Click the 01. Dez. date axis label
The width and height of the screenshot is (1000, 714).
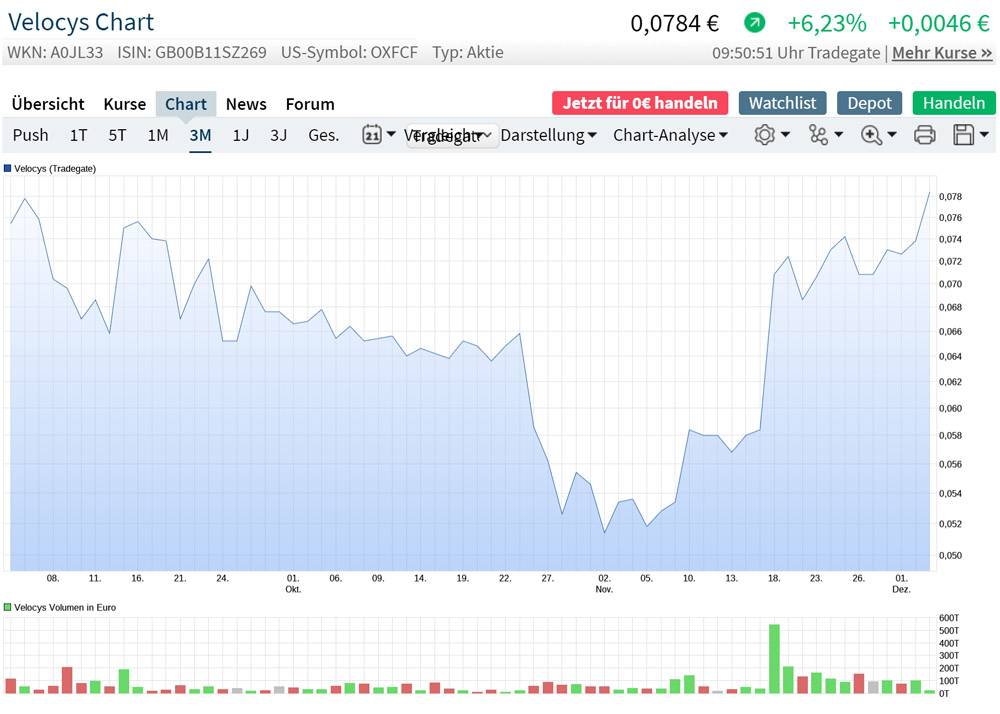pos(901,583)
